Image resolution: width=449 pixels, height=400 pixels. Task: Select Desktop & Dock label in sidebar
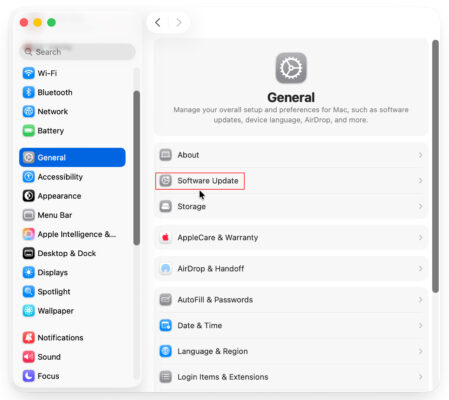67,253
